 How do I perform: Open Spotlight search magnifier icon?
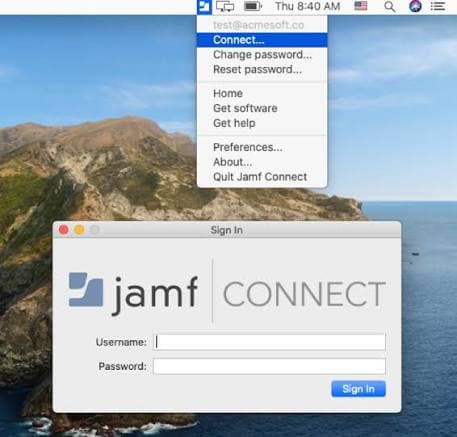click(x=390, y=7)
